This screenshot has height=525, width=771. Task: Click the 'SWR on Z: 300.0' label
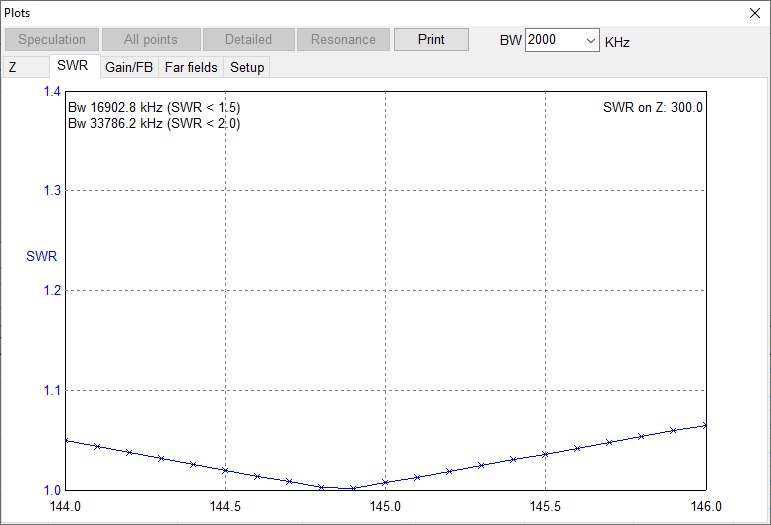tap(653, 107)
